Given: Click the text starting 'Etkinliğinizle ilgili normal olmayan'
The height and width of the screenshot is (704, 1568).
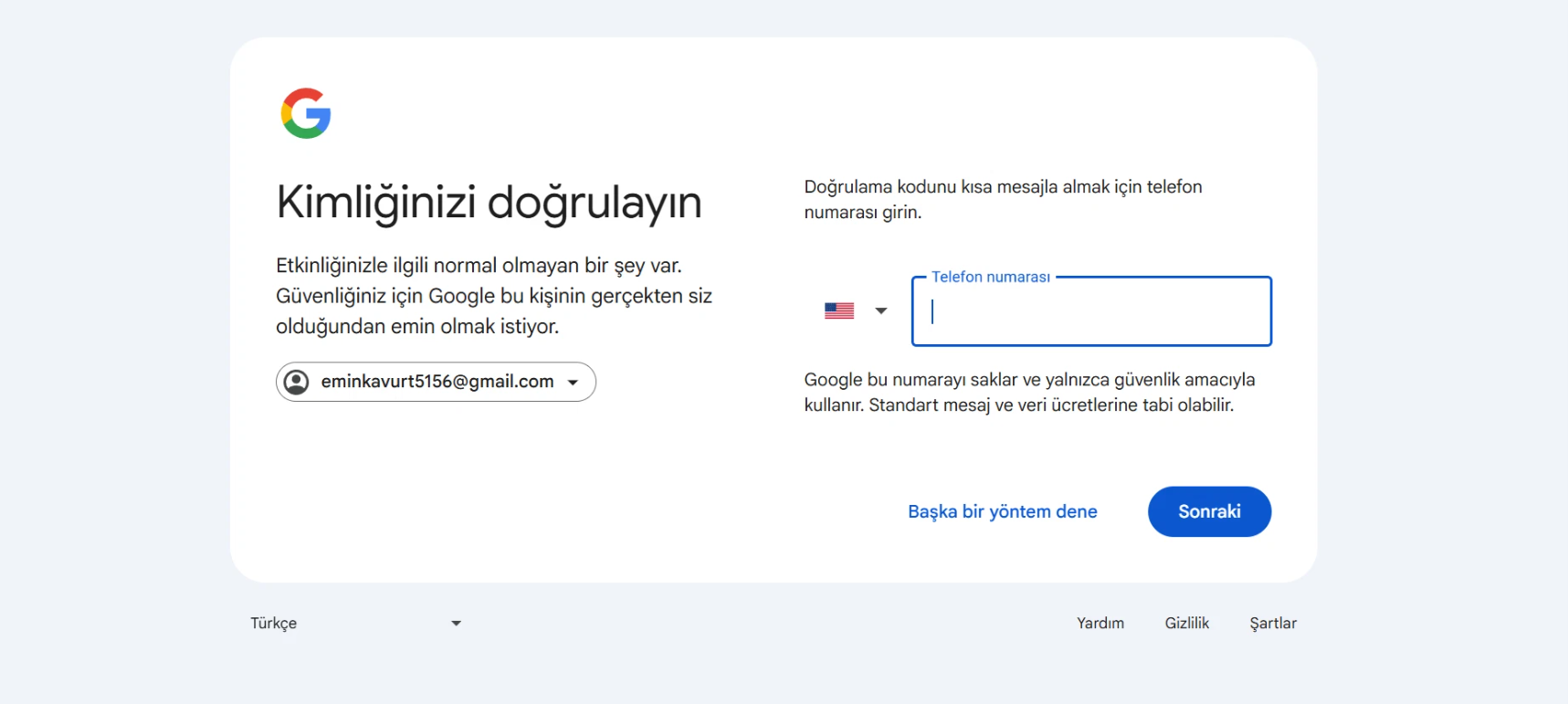Looking at the screenshot, I should tap(494, 296).
